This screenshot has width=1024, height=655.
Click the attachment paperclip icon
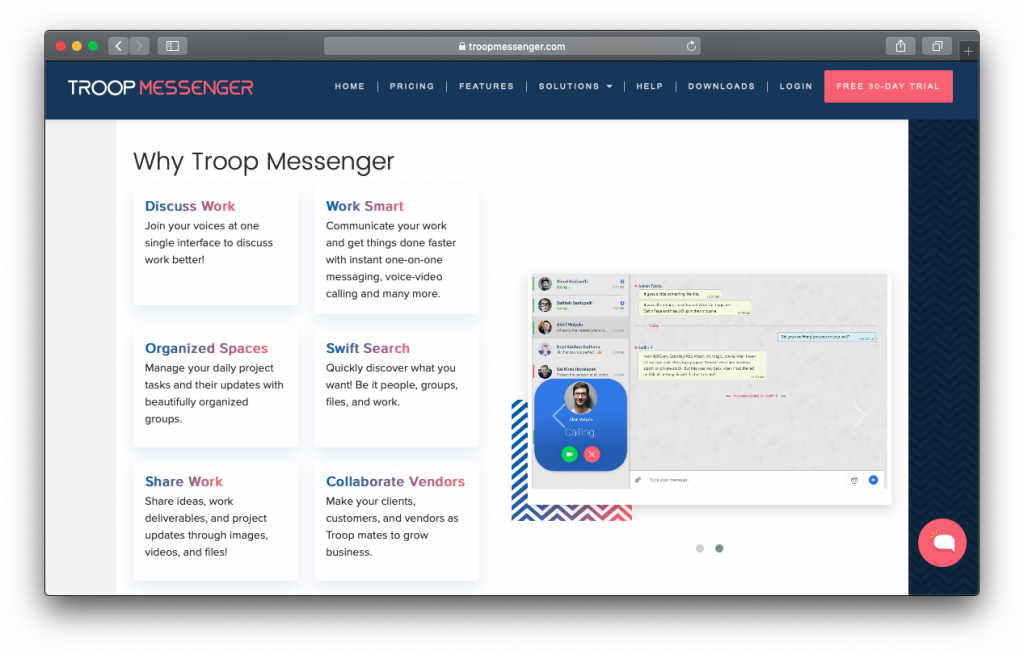638,480
